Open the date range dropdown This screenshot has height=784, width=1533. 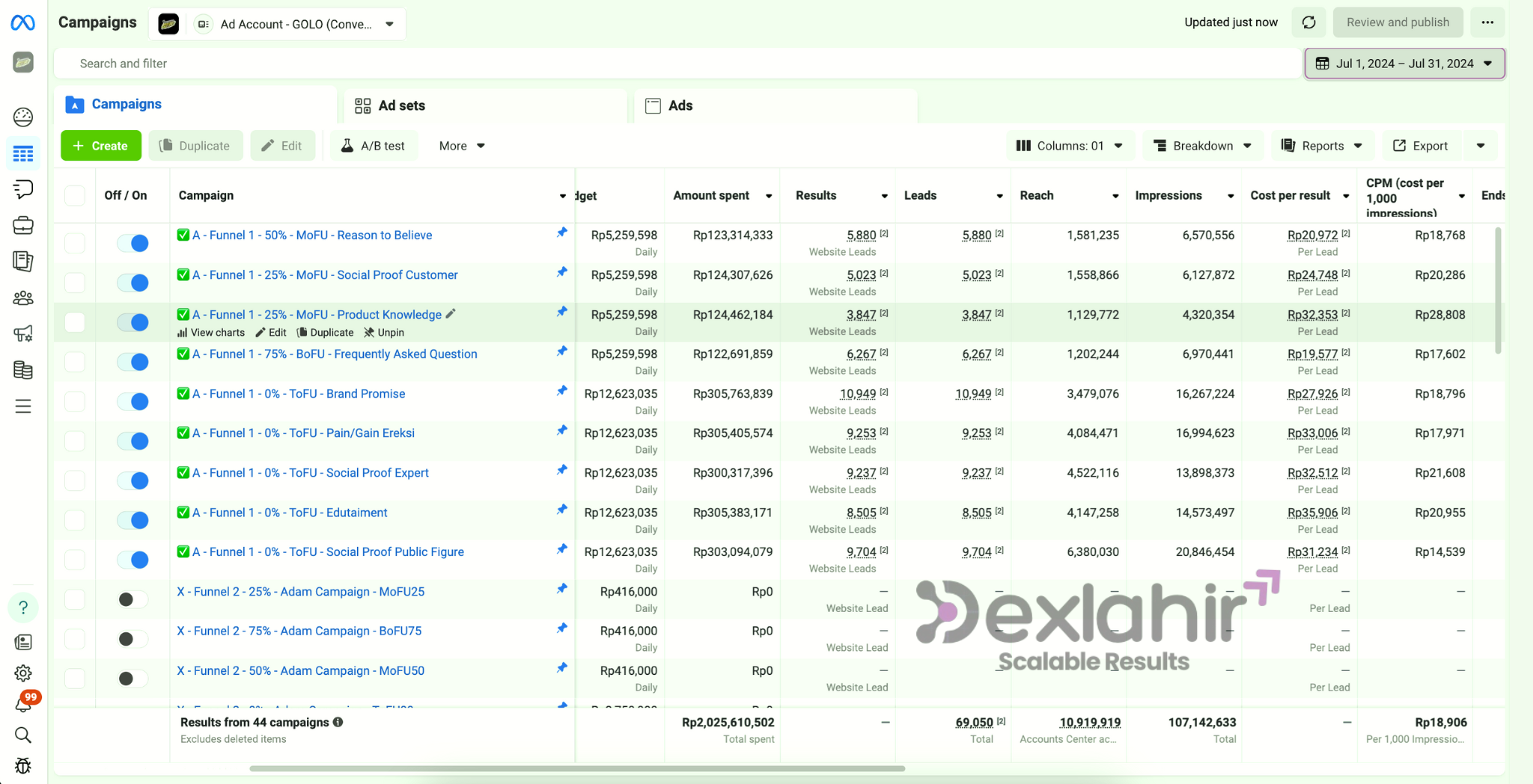coord(1404,64)
